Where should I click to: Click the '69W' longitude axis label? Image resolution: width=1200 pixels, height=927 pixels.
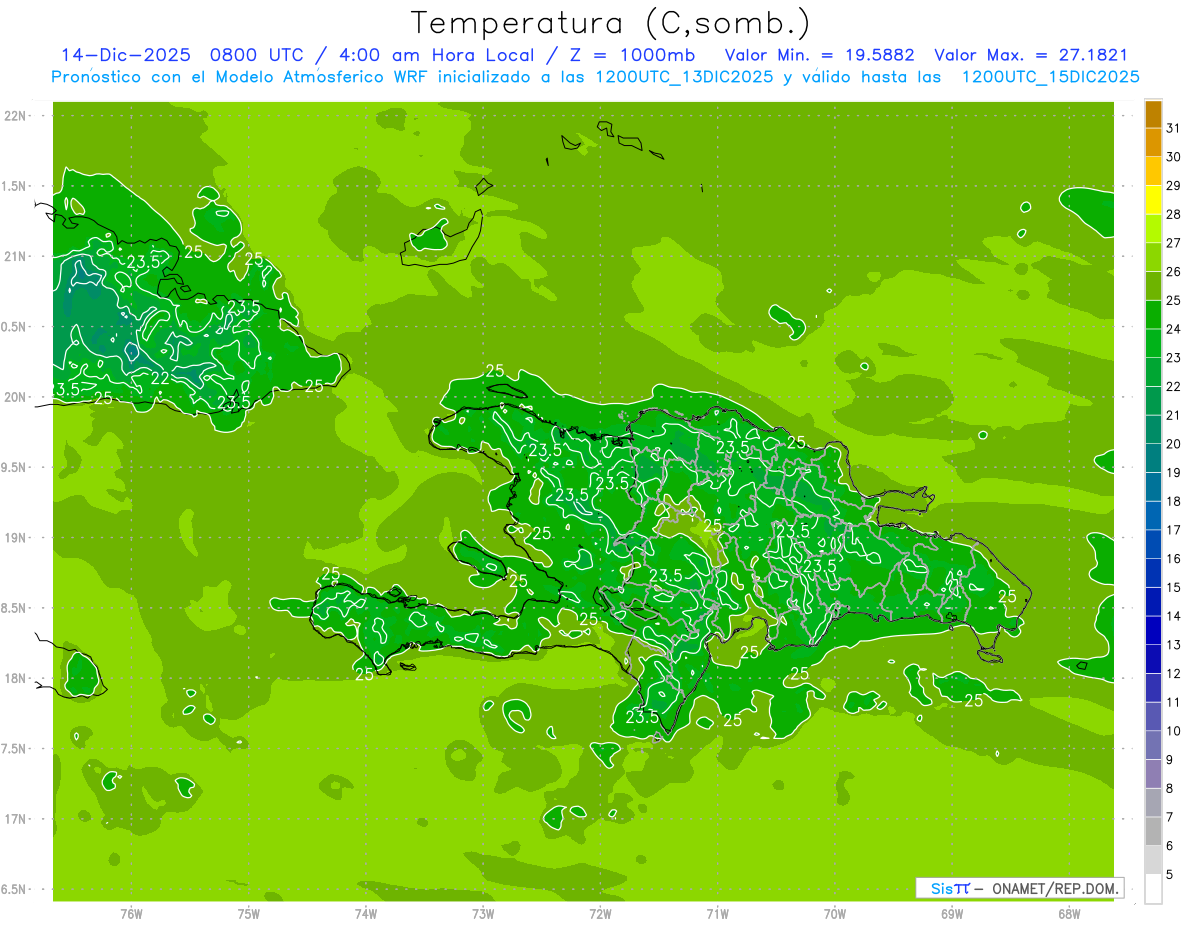click(x=952, y=914)
